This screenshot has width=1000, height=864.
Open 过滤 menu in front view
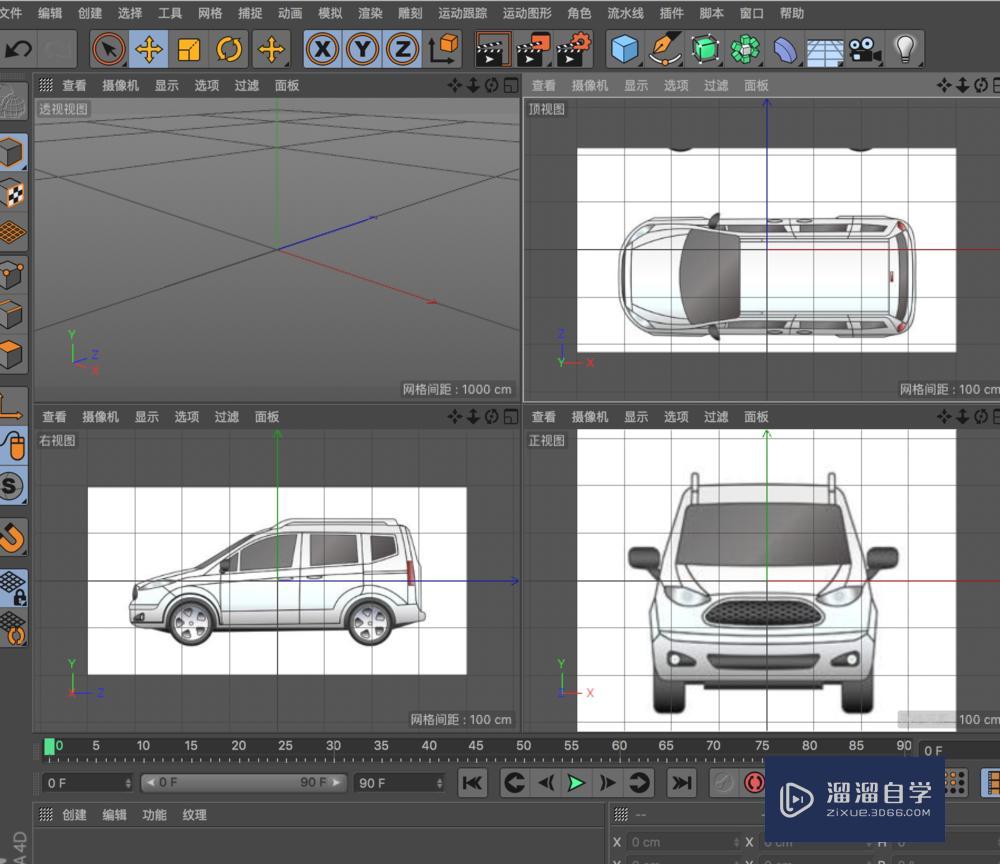pyautogui.click(x=716, y=417)
